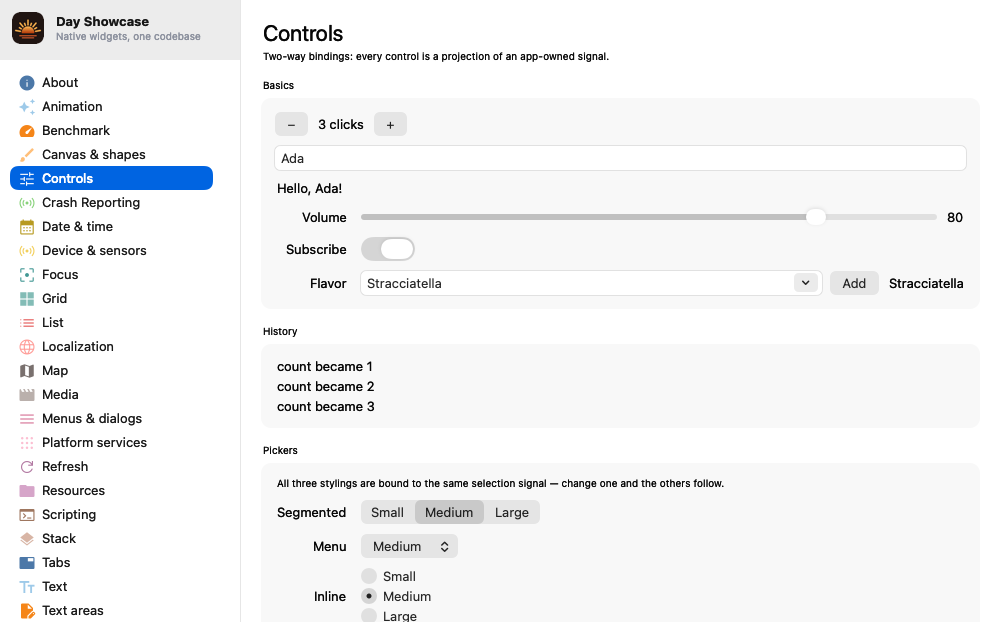Navigate to the Localization sidebar item
Screen dimensions: 1000x622
[112, 346]
